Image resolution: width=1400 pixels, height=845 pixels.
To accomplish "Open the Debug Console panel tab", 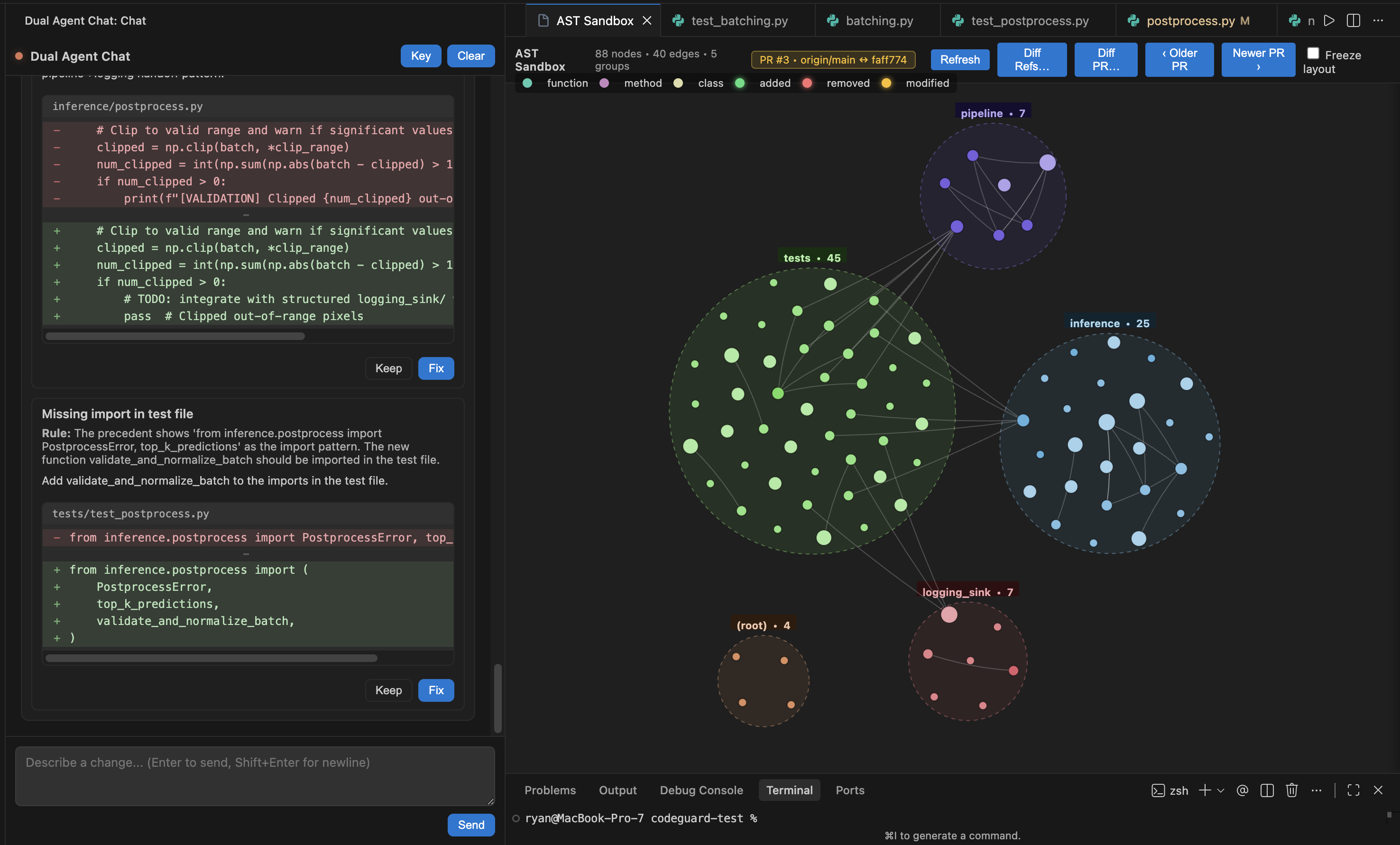I will tap(701, 790).
